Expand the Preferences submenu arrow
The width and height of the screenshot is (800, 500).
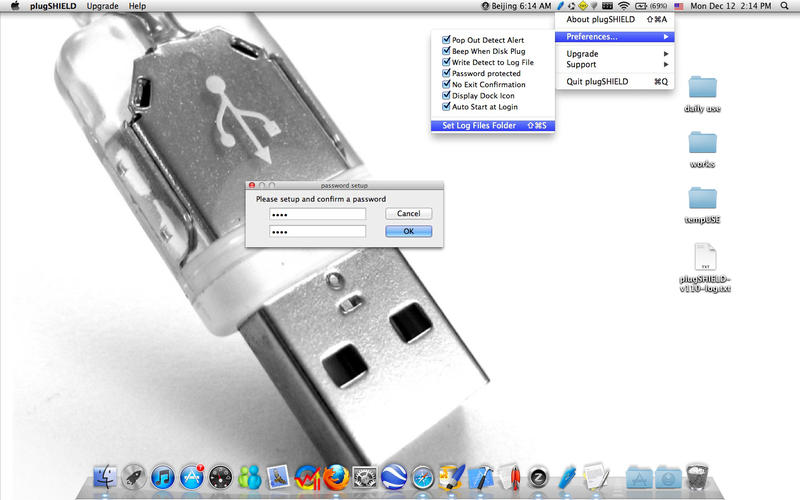[x=666, y=37]
